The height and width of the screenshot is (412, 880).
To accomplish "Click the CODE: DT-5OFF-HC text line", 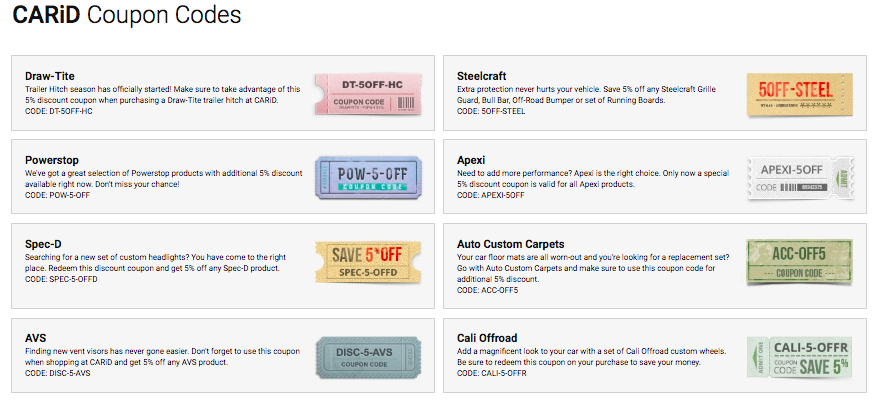I will click(59, 111).
